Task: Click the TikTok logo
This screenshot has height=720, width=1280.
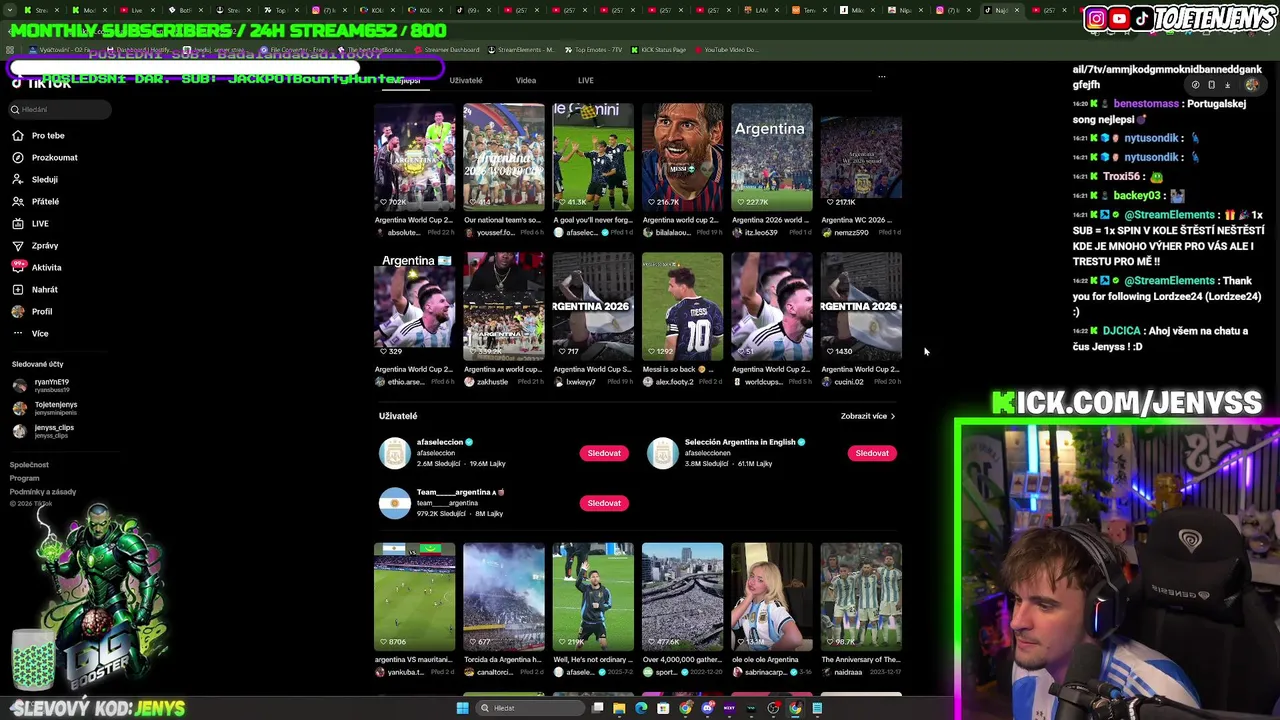Action: coord(42,84)
